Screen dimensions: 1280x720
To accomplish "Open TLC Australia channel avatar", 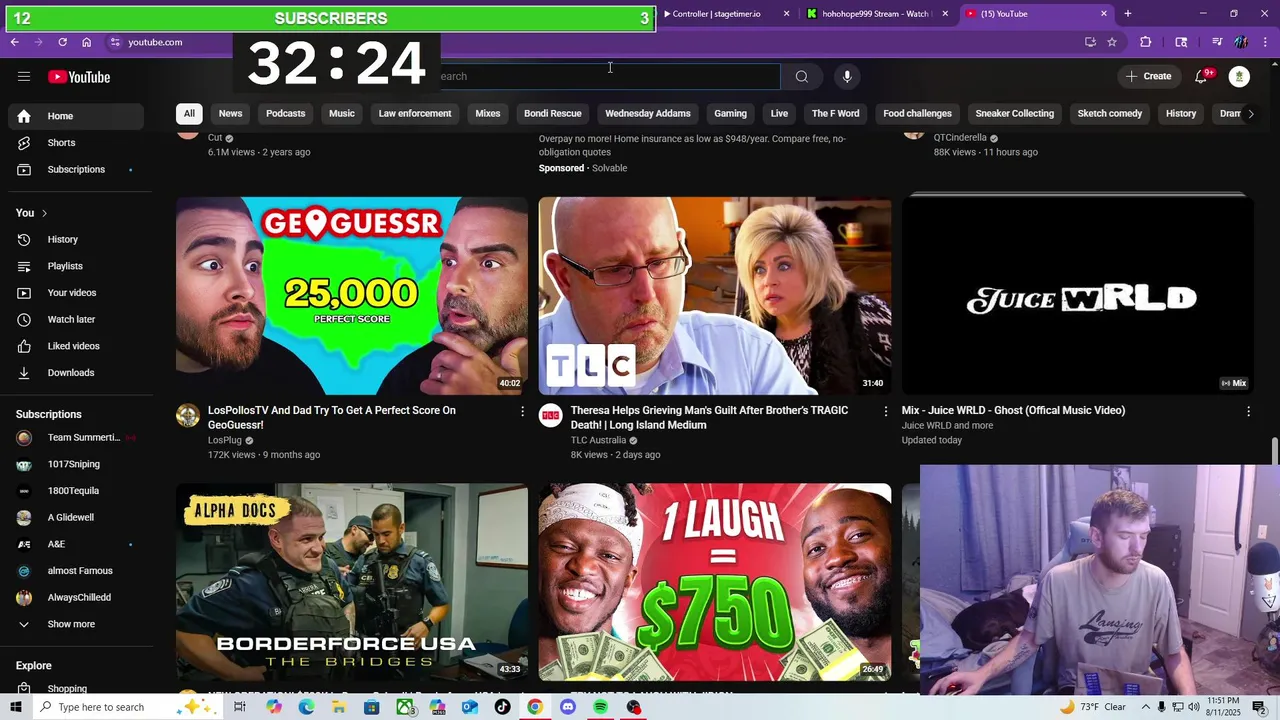I will [x=551, y=416].
